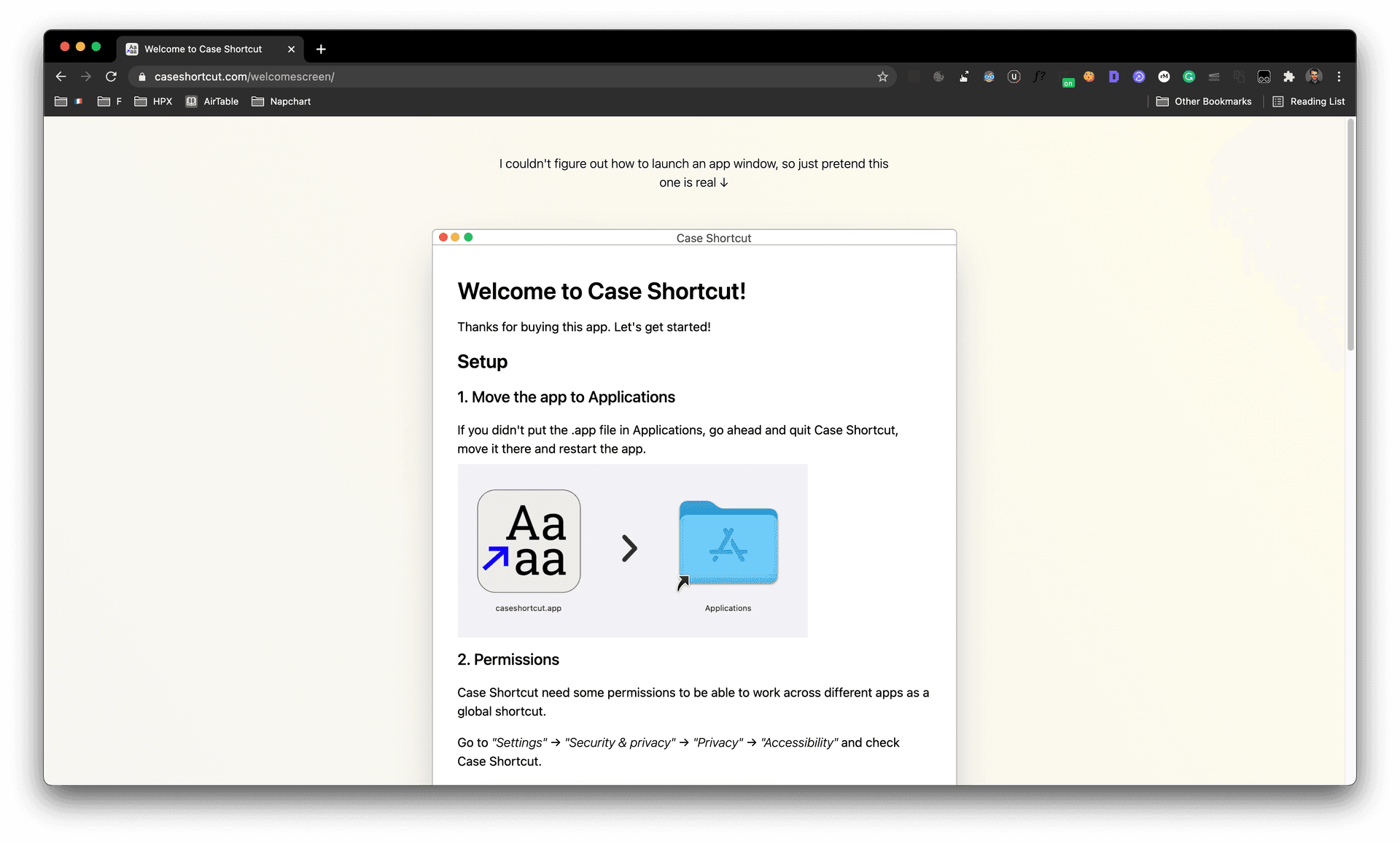Click the '2. Permissions' heading
Image resolution: width=1400 pixels, height=843 pixels.
[x=508, y=659]
